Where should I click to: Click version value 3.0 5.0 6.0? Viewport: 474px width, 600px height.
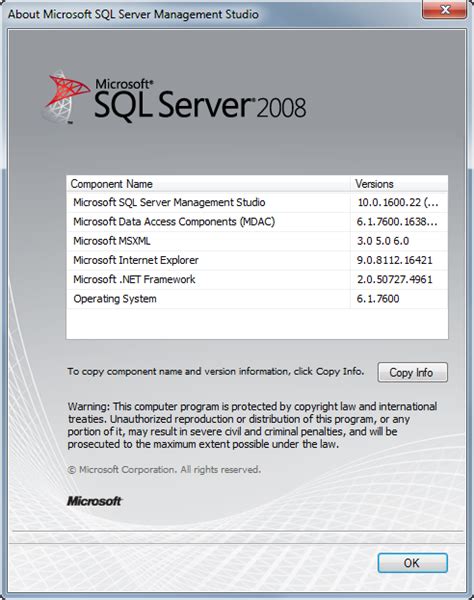383,241
